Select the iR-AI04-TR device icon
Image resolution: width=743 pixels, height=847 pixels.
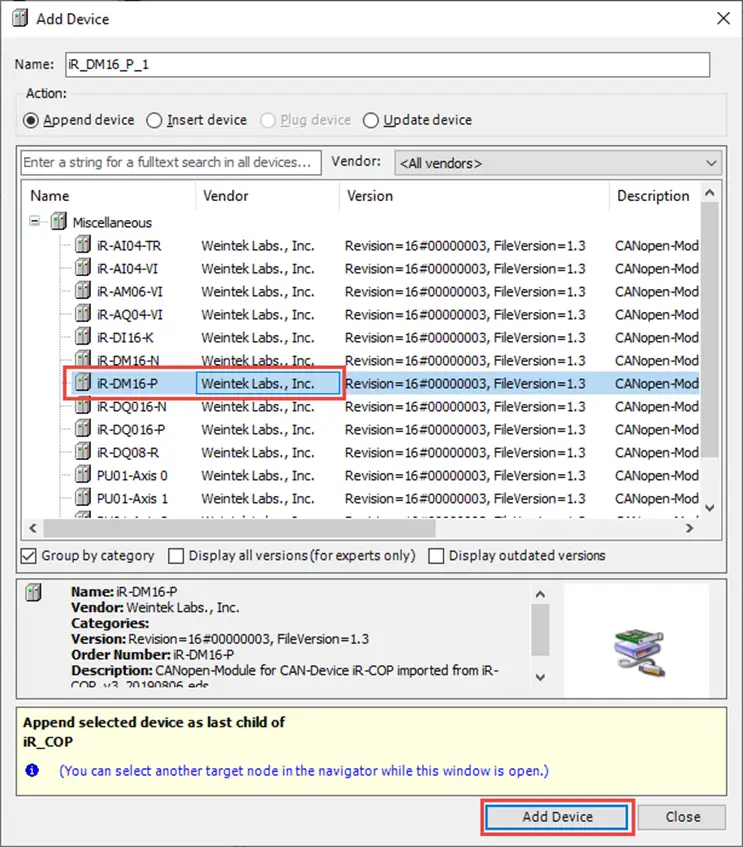83,245
